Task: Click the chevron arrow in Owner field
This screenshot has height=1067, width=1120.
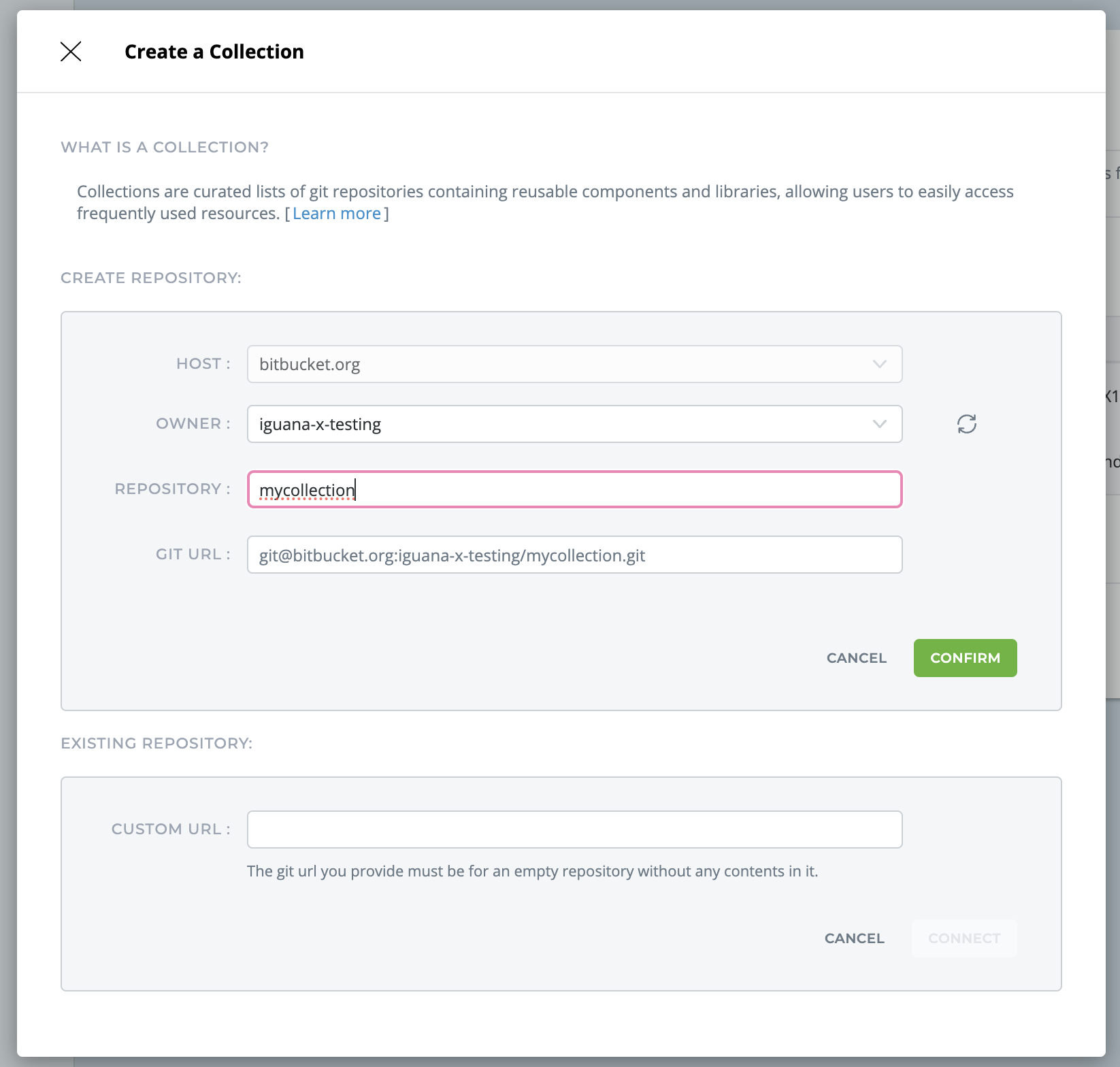Action: pyautogui.click(x=879, y=424)
